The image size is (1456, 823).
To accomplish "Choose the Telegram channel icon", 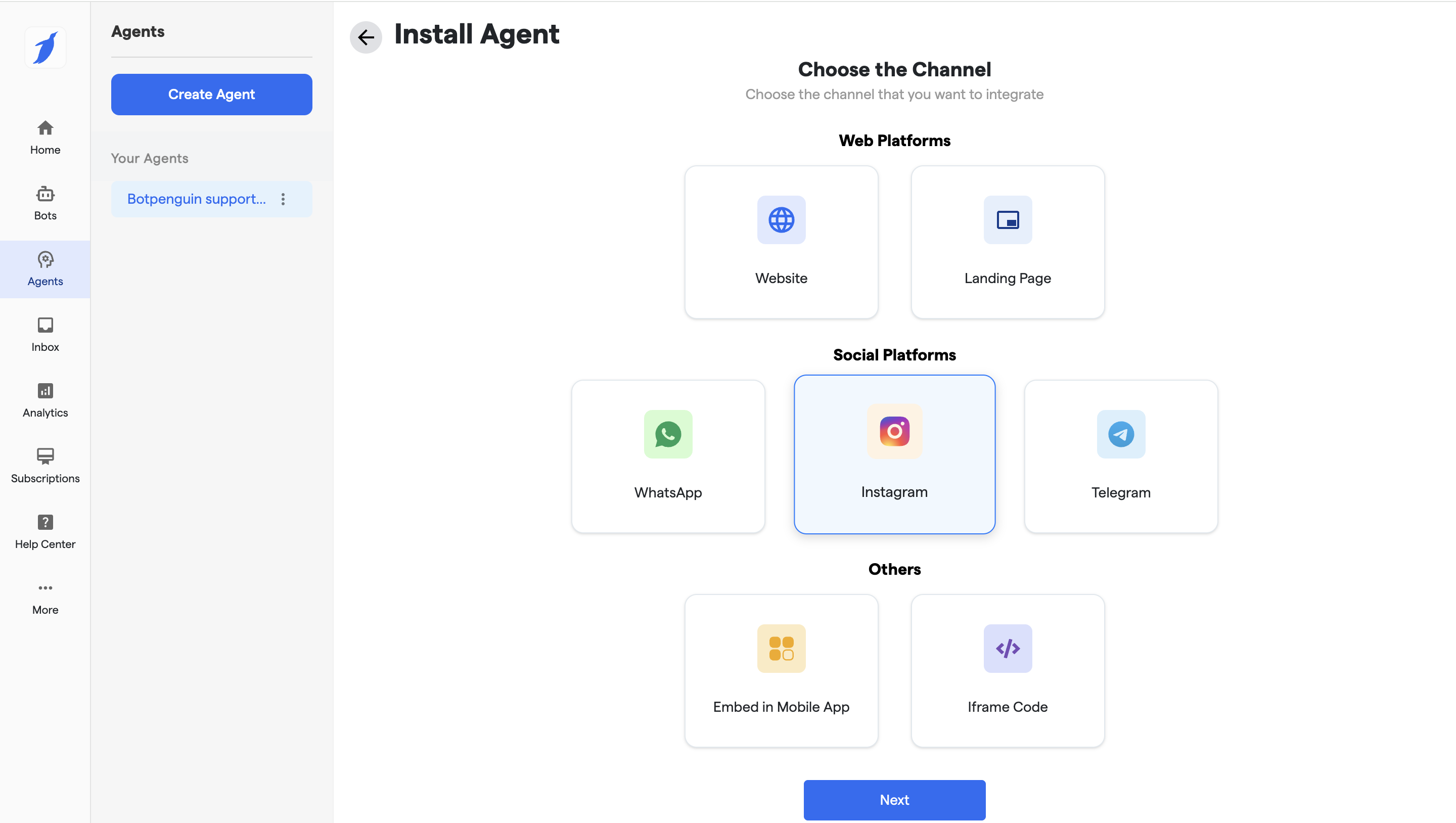I will (x=1120, y=434).
